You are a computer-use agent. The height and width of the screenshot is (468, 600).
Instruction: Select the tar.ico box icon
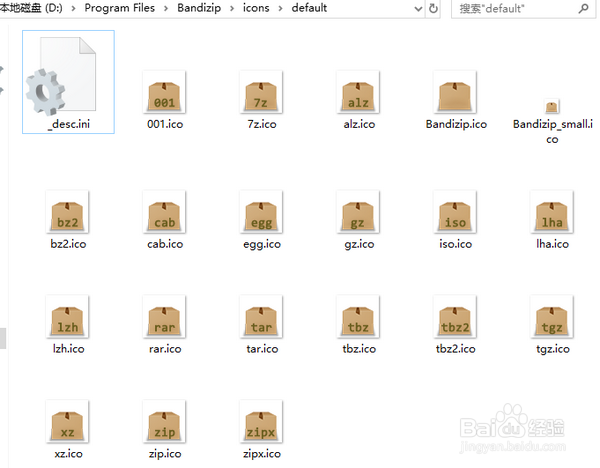(261, 317)
